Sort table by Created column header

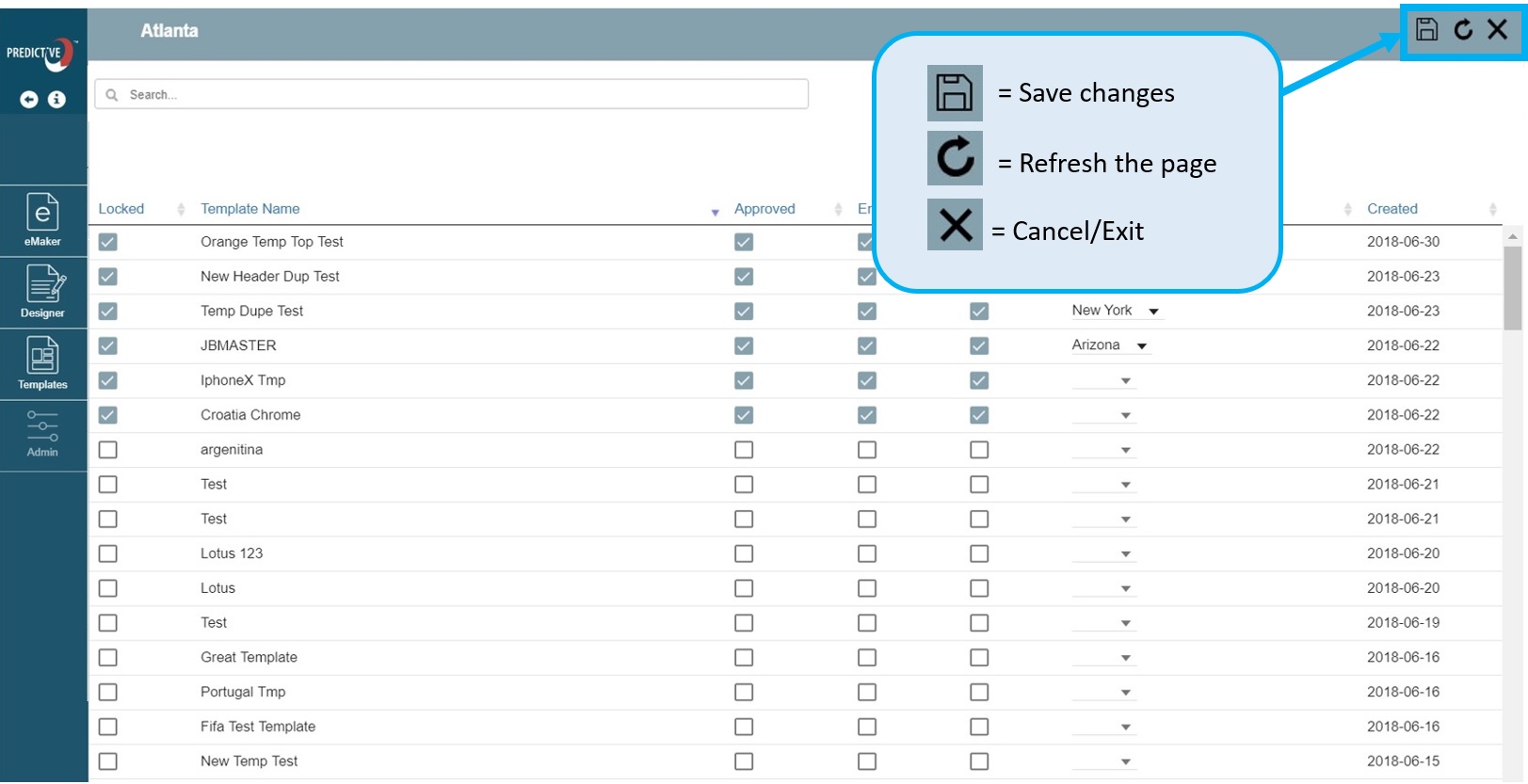1392,209
